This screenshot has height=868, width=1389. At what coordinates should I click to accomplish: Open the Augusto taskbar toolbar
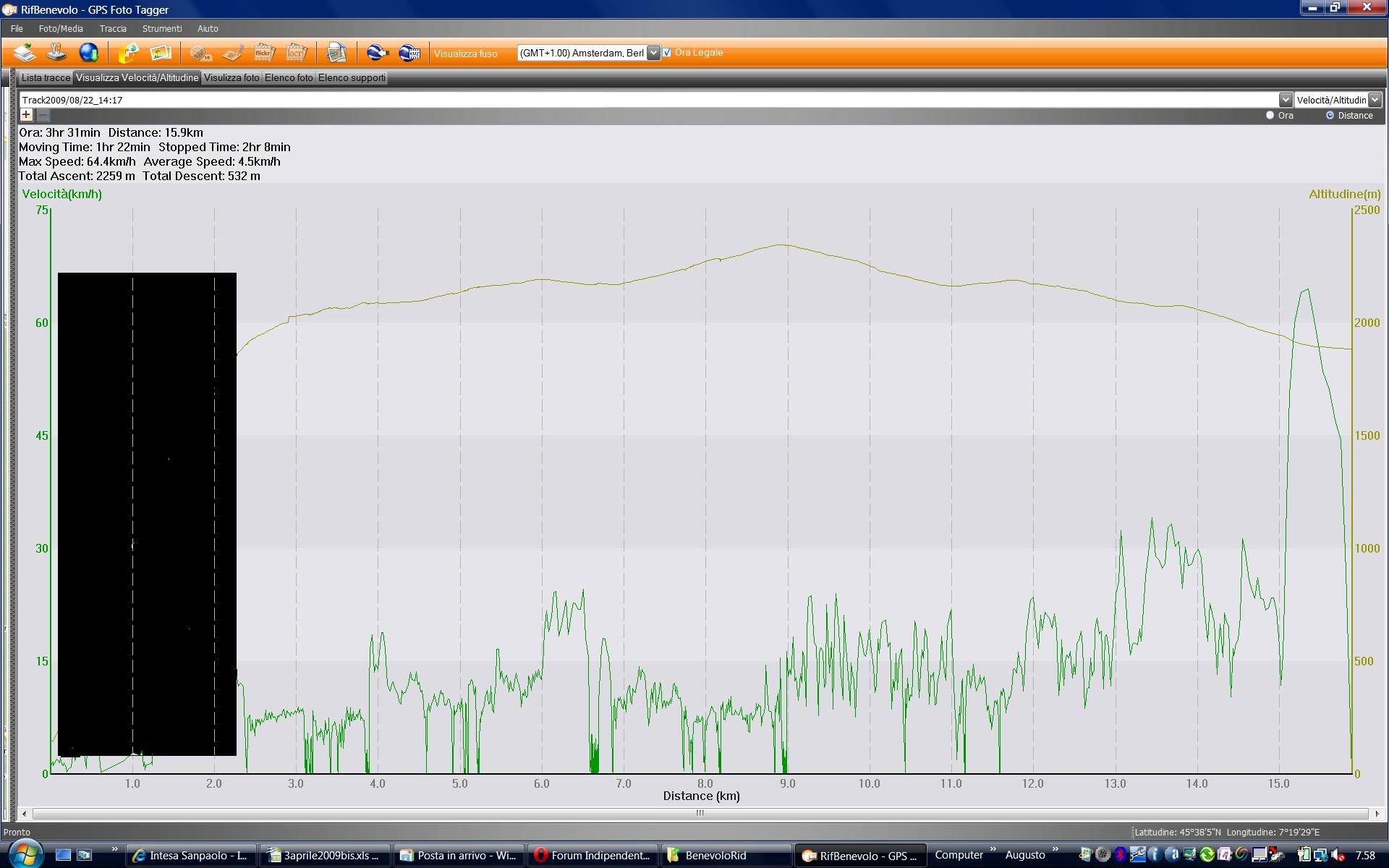[1025, 854]
